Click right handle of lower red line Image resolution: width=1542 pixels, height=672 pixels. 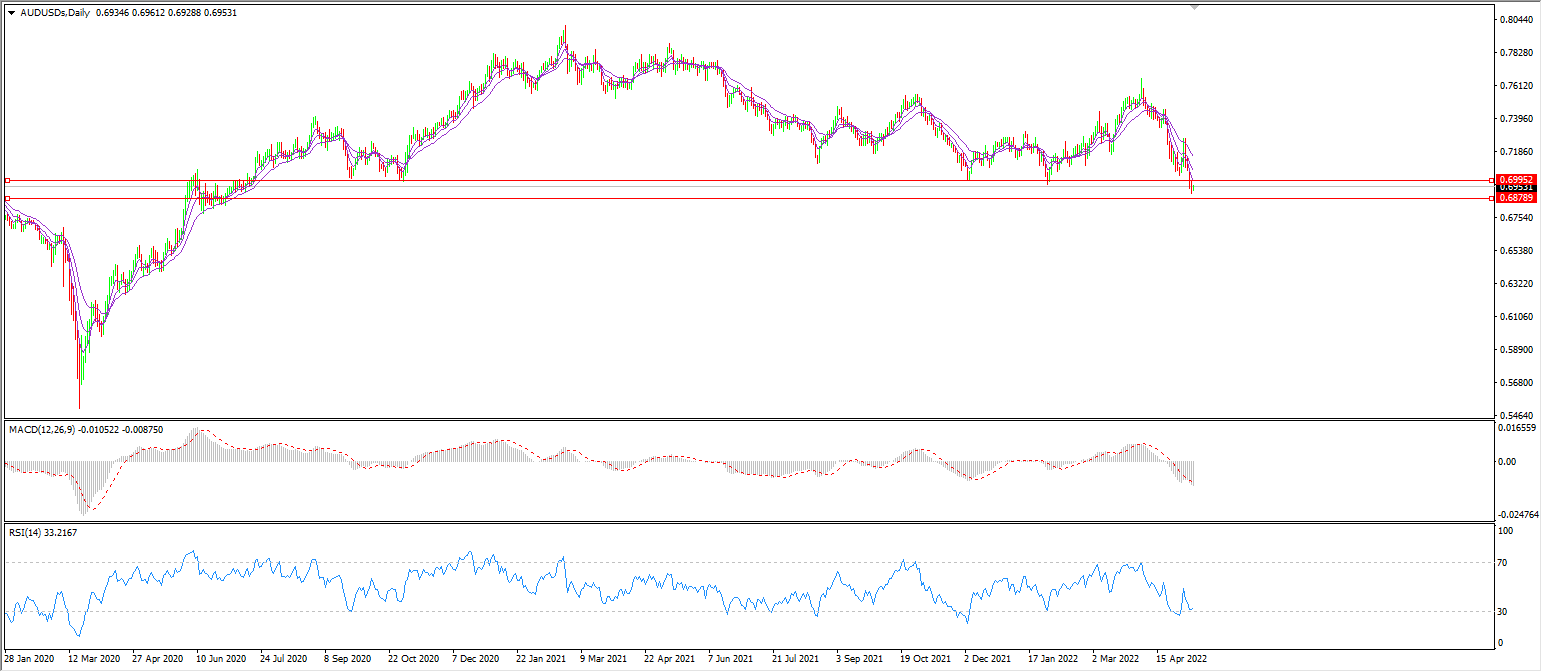tap(1492, 198)
